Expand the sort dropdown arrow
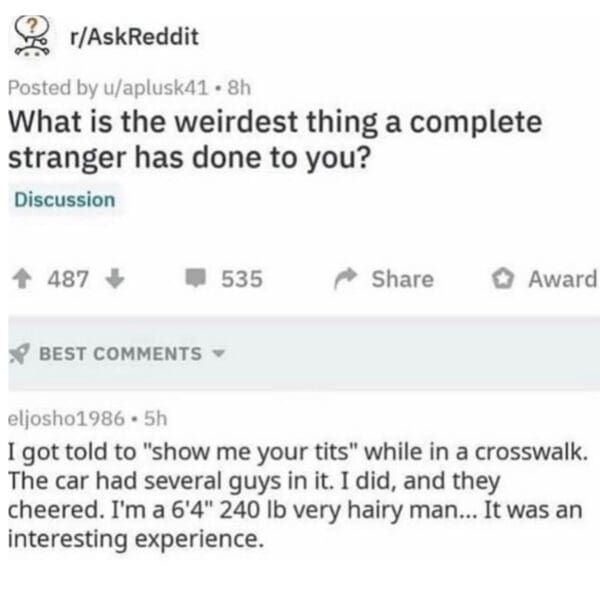Viewport: 600px width, 600px height. pos(216,354)
